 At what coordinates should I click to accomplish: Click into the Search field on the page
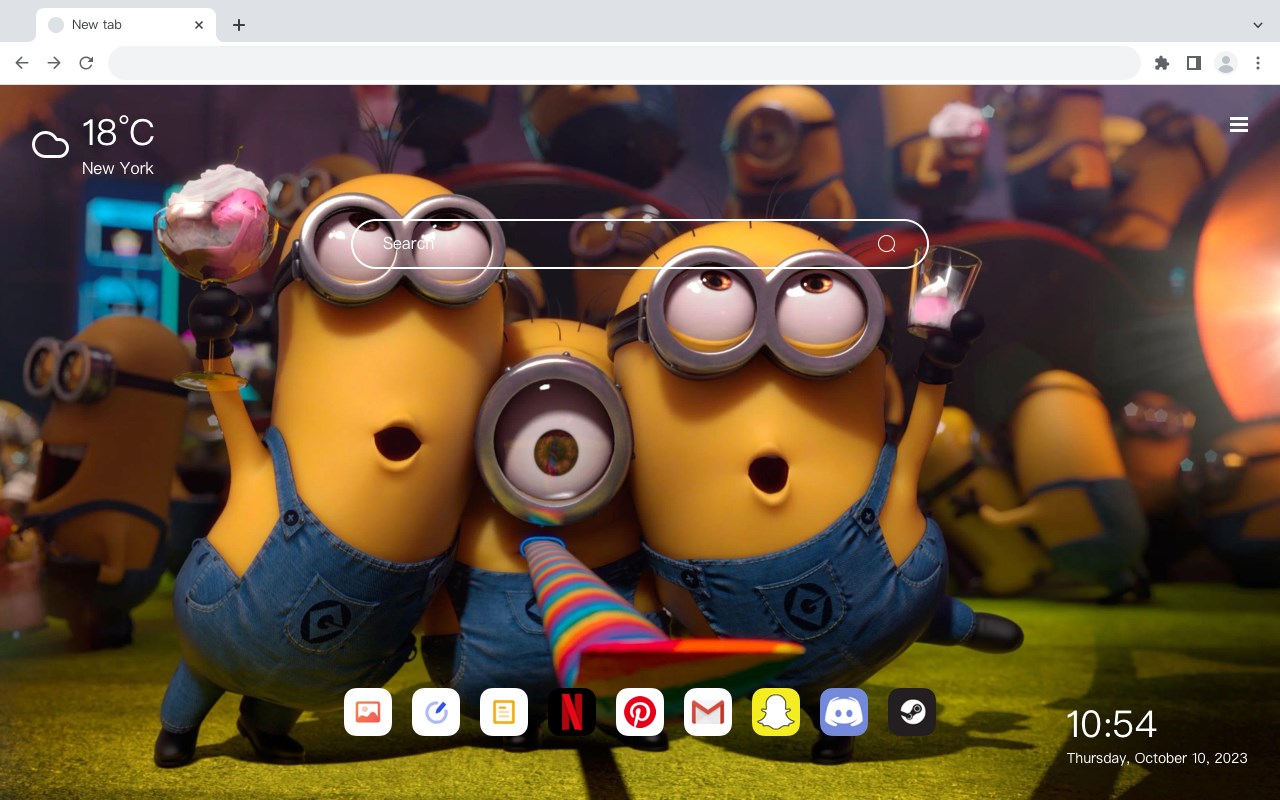(x=640, y=244)
